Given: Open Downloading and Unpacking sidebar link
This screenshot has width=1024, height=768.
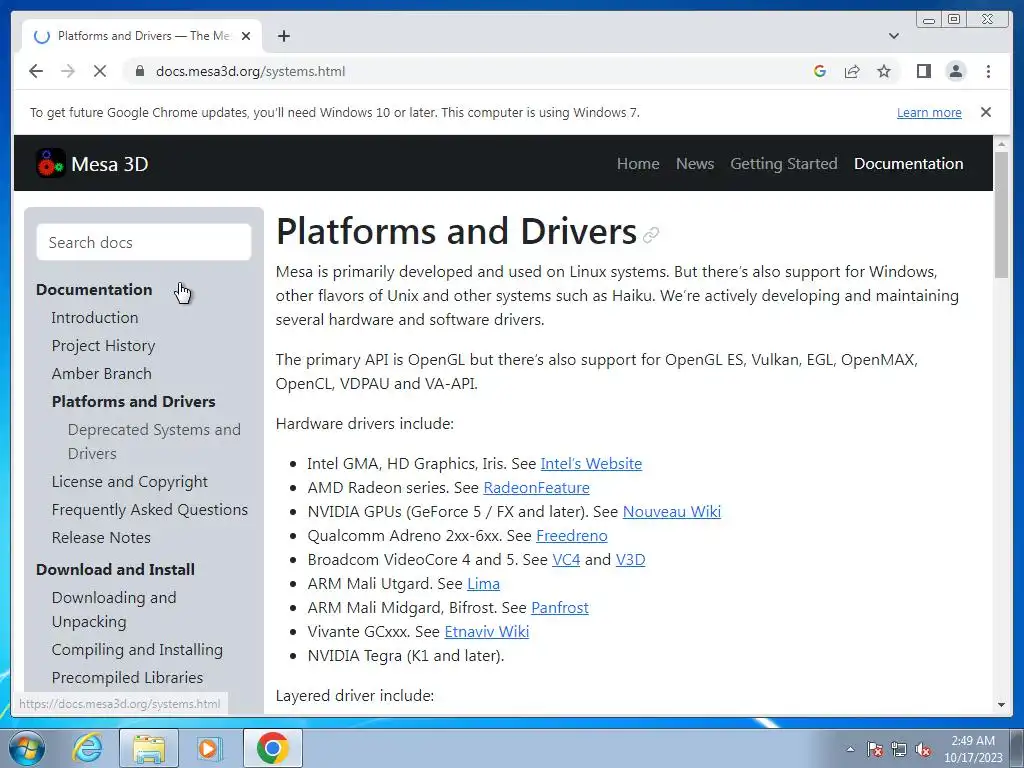Looking at the screenshot, I should pyautogui.click(x=114, y=609).
